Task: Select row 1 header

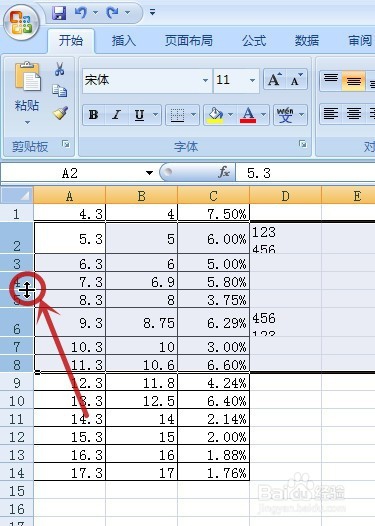Action: (x=17, y=213)
